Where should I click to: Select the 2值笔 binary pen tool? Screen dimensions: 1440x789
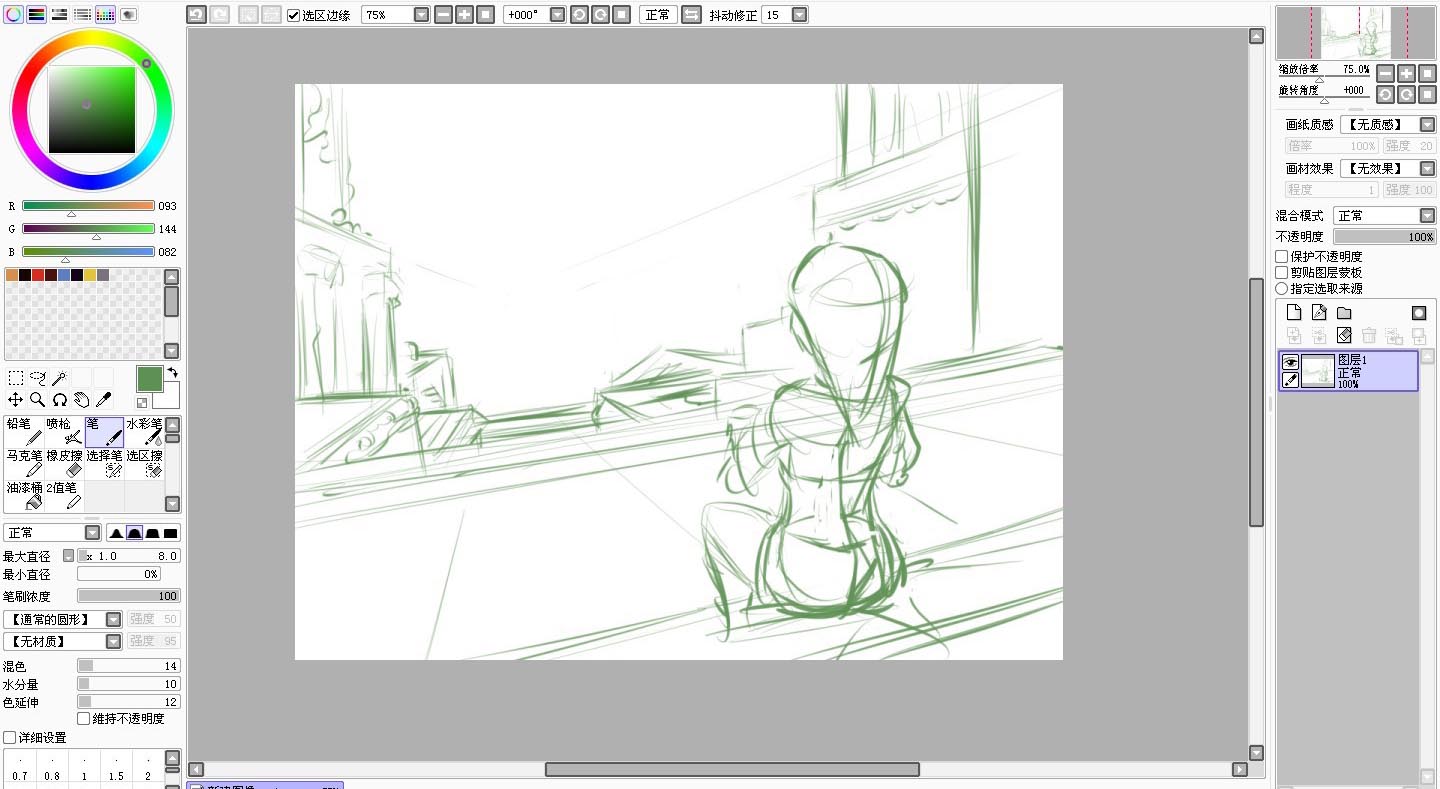[64, 495]
